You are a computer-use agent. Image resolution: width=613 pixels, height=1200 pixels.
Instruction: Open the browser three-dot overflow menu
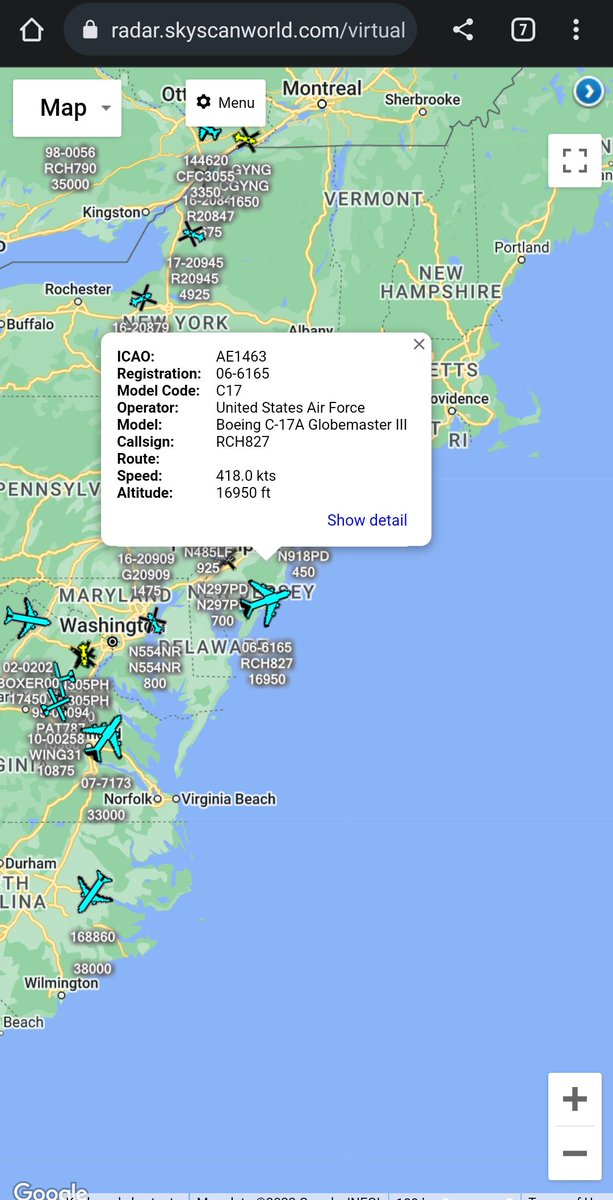coord(576,30)
